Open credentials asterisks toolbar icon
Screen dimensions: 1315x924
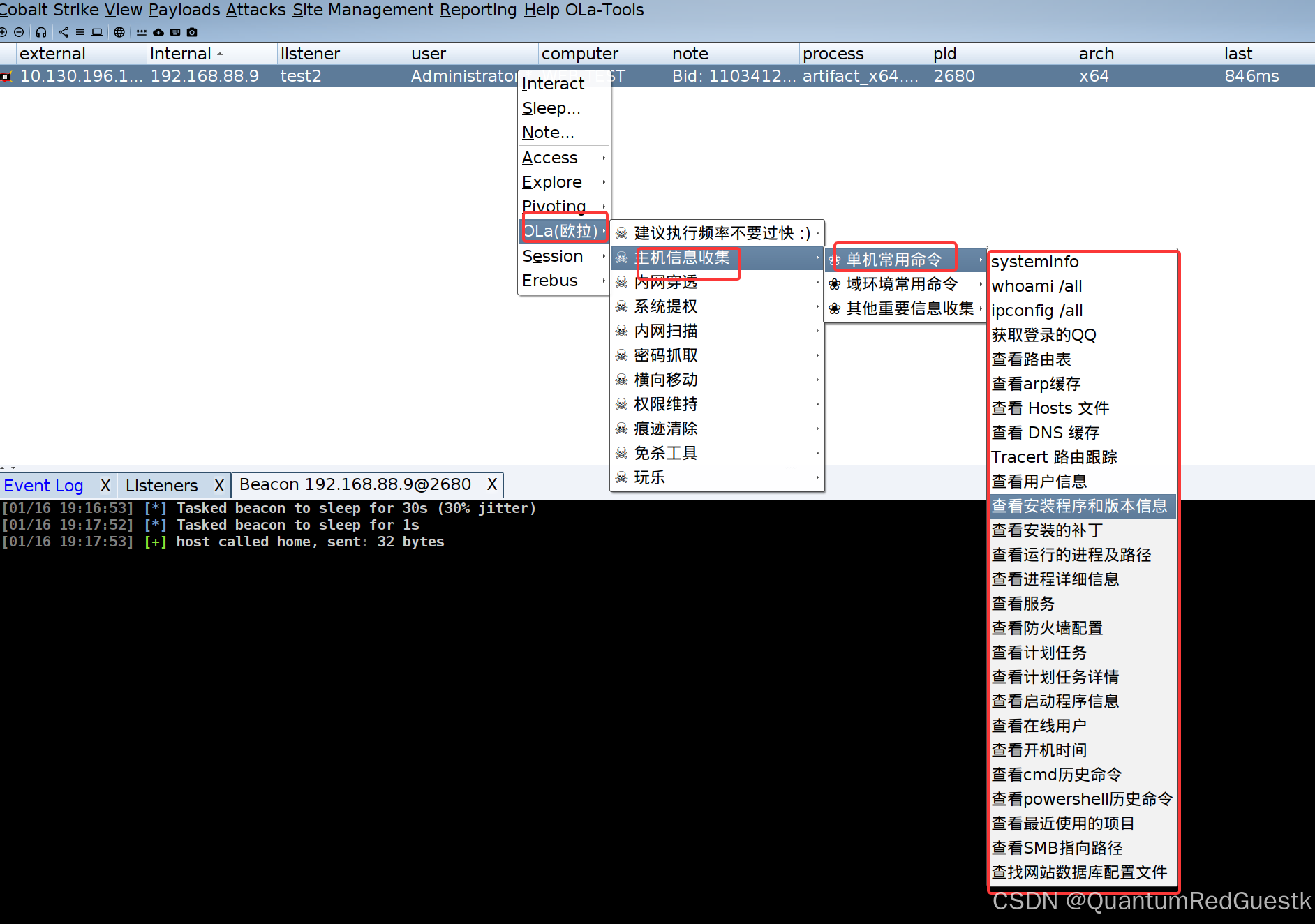pos(142,32)
